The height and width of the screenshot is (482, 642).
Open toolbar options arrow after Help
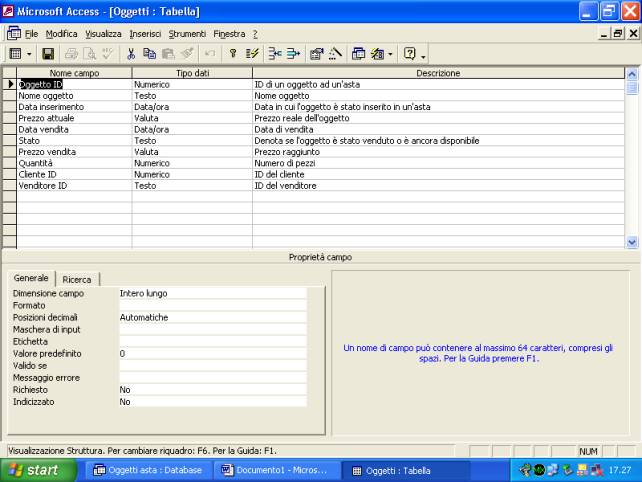coord(423,55)
